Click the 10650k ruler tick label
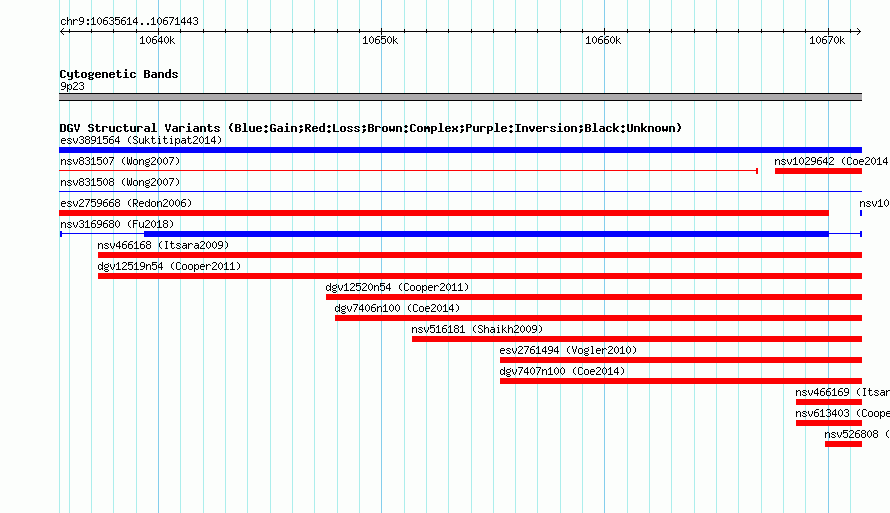The height and width of the screenshot is (513, 890). pyautogui.click(x=380, y=40)
